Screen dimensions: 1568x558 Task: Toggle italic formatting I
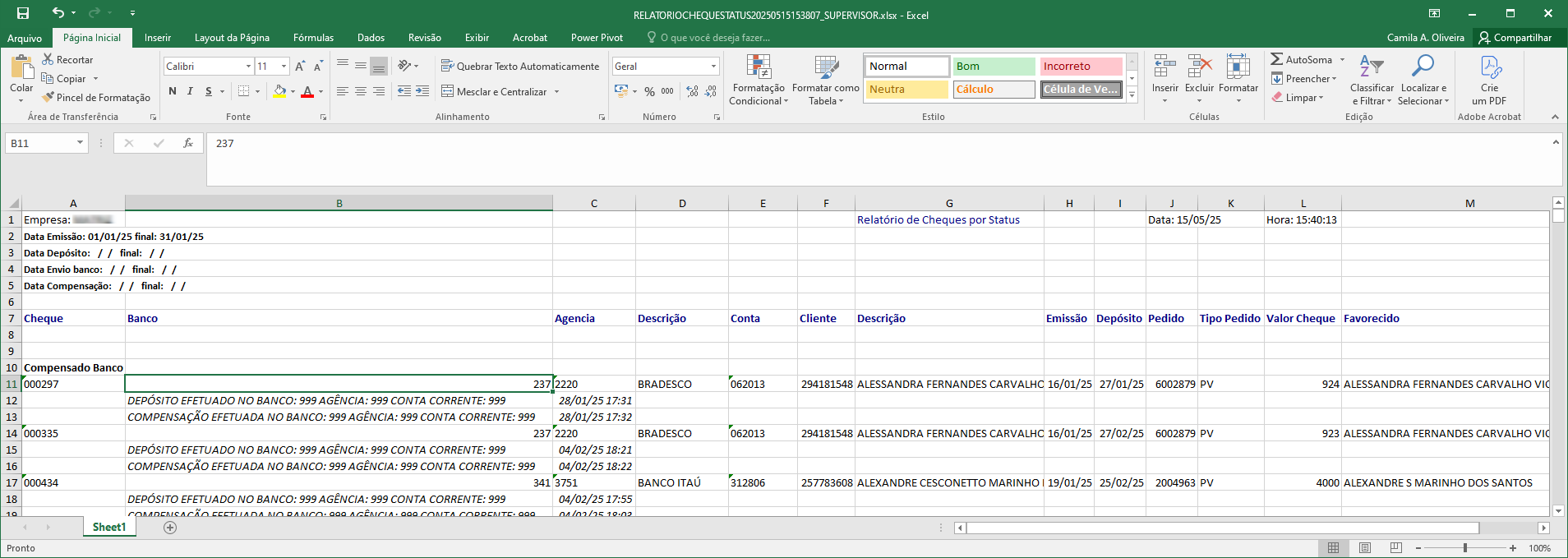point(190,91)
